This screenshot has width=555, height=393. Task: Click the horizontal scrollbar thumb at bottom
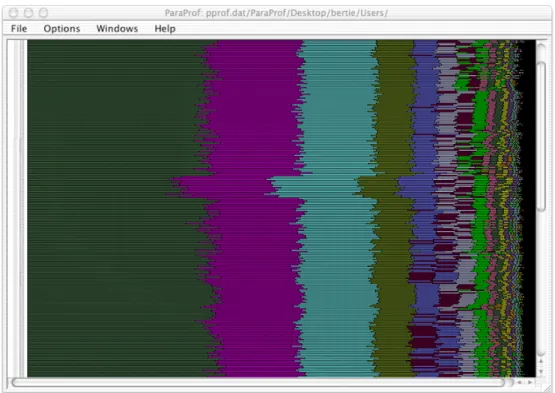[x=258, y=382]
